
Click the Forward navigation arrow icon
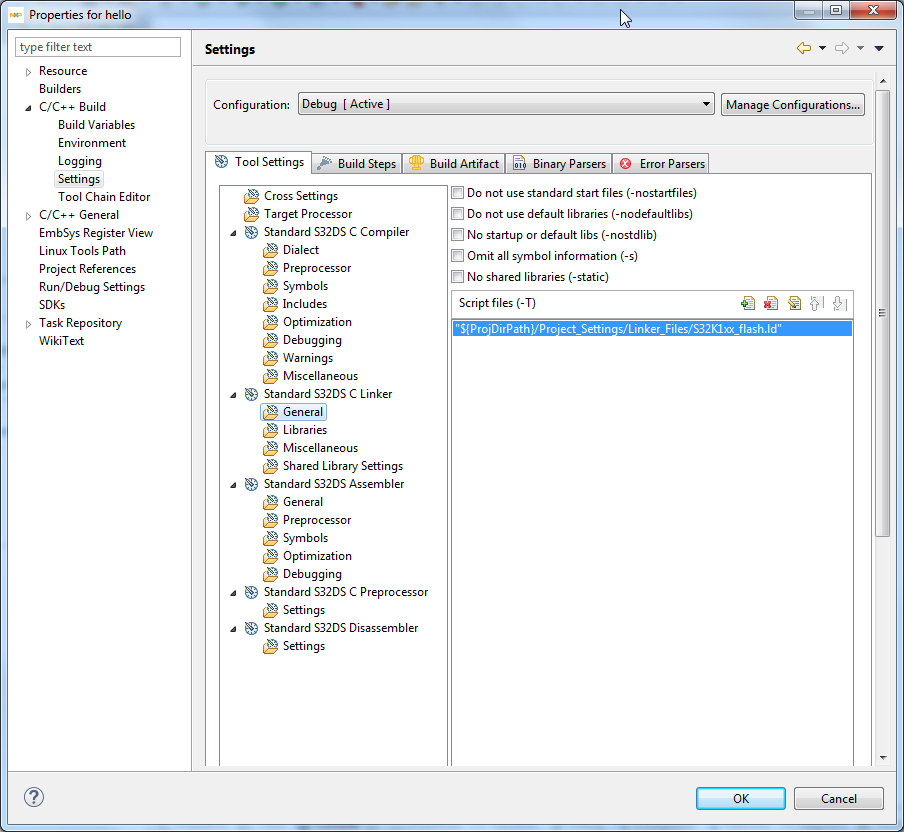(842, 48)
